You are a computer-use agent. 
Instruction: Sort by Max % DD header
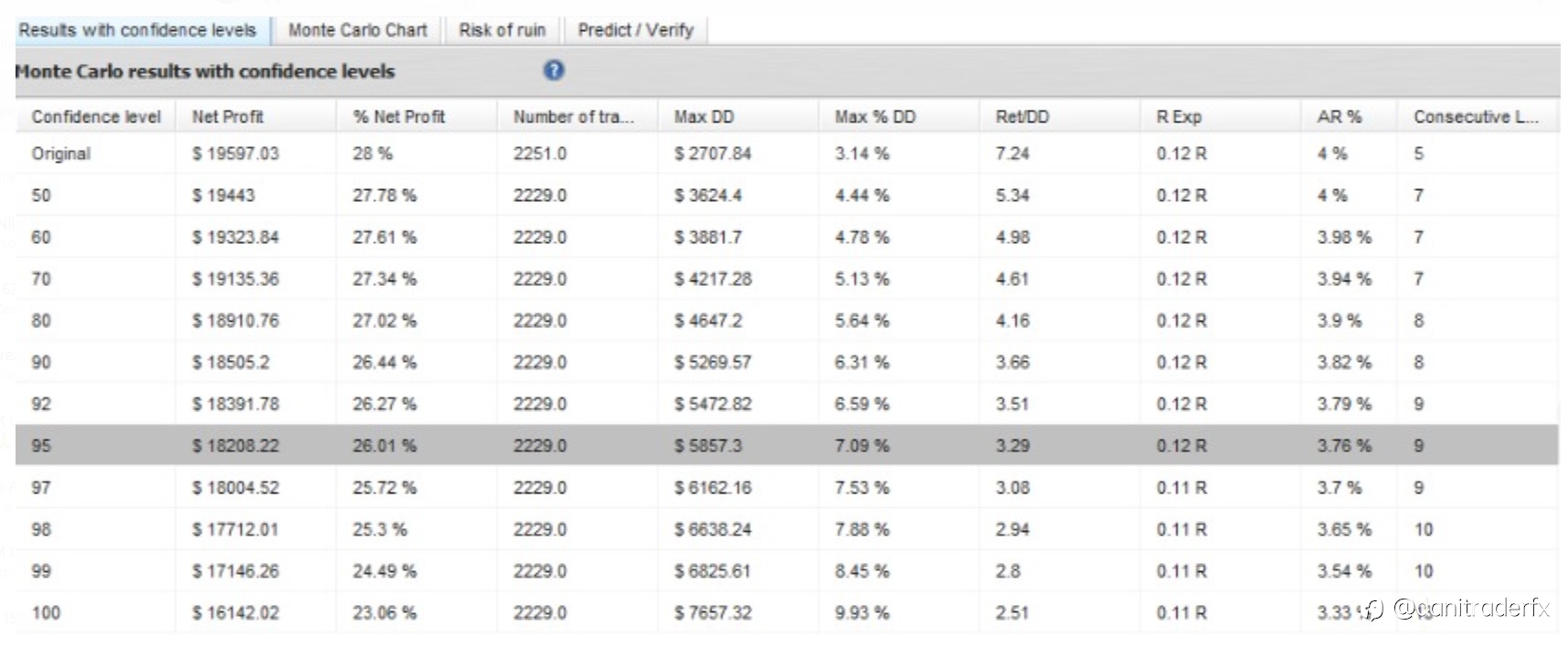[x=874, y=117]
